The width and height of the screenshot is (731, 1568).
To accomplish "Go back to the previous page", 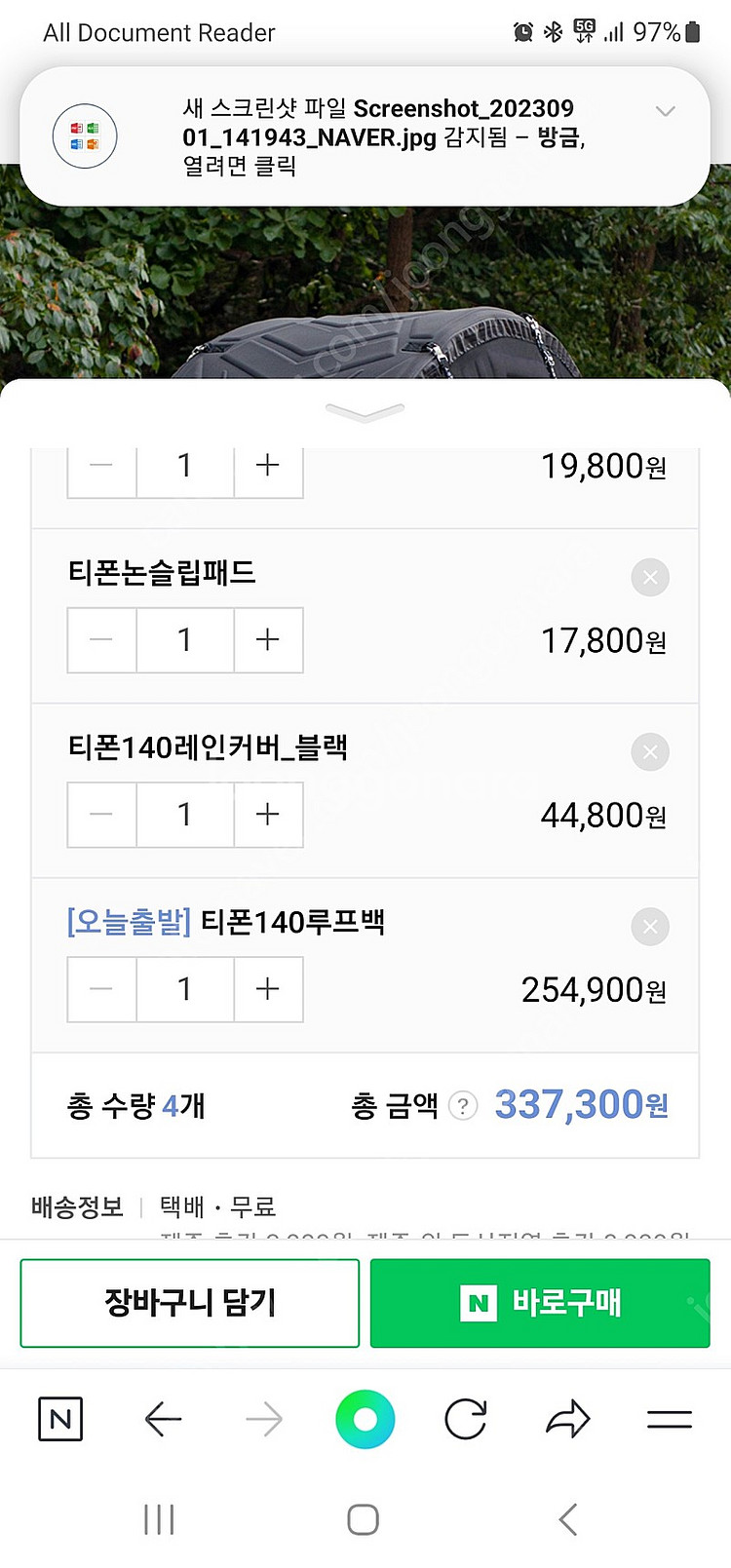I will coord(163,1419).
